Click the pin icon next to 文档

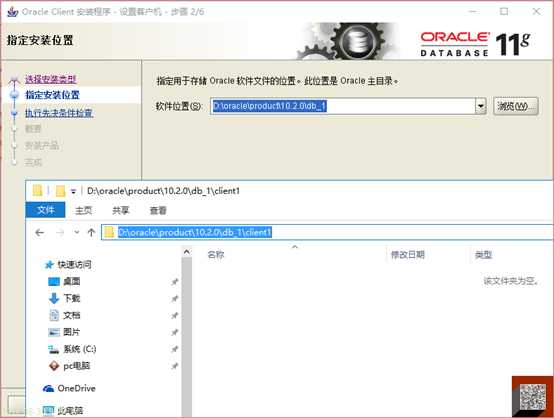pyautogui.click(x=175, y=316)
